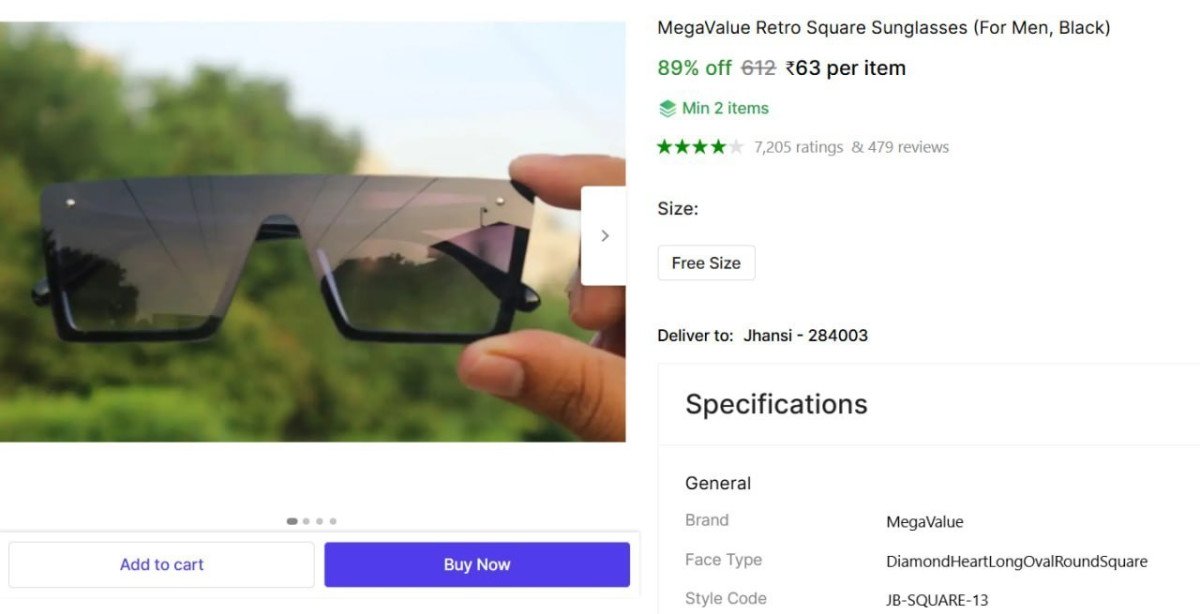Click the Buy Now button
Screen dimensions: 1200x614
tap(477, 564)
